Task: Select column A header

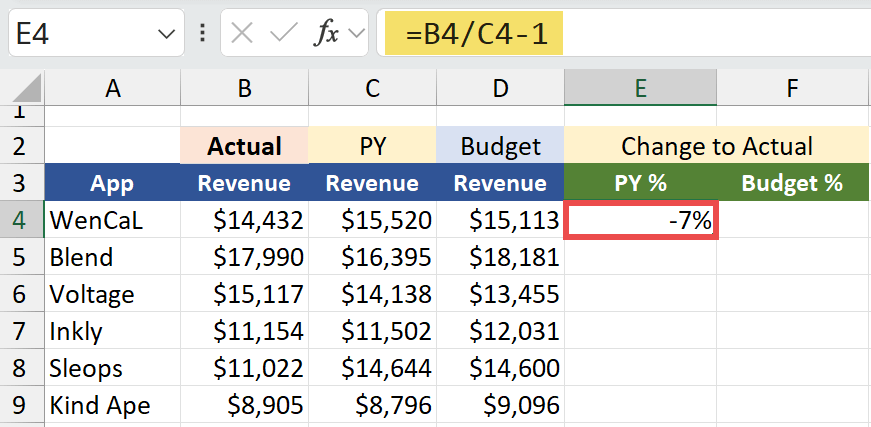Action: coord(112,89)
